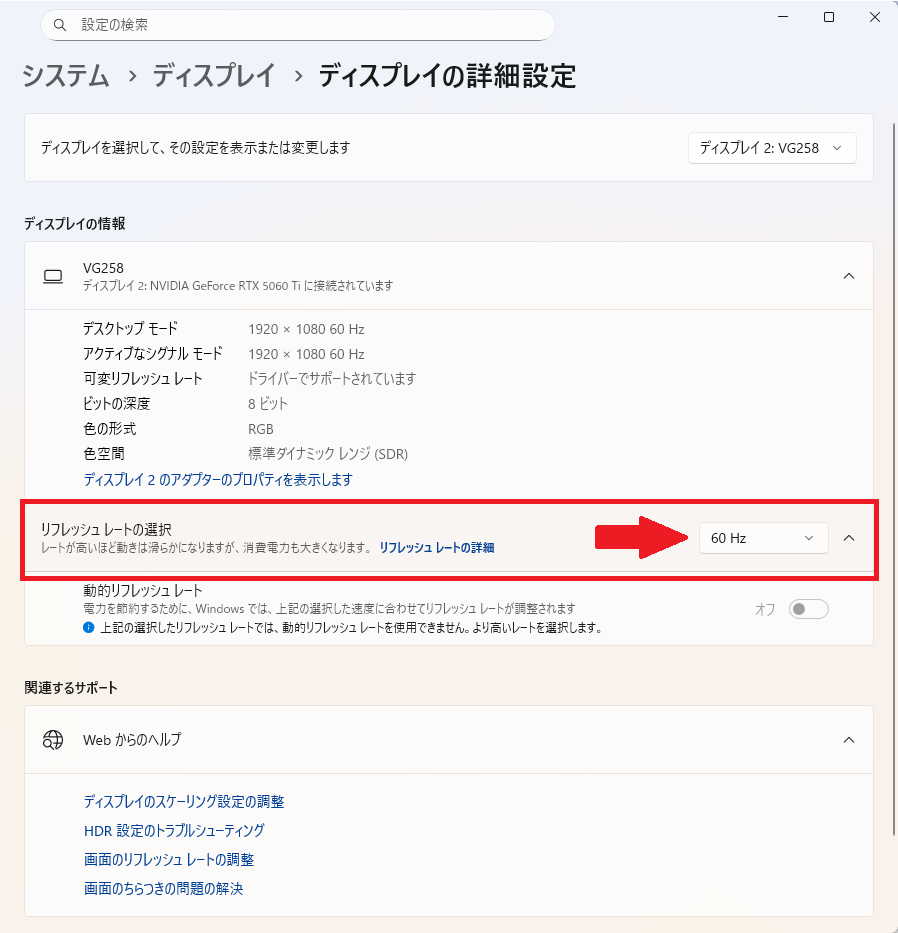Collapse the Web からのヘルプ section
898x933 pixels.
click(x=849, y=740)
